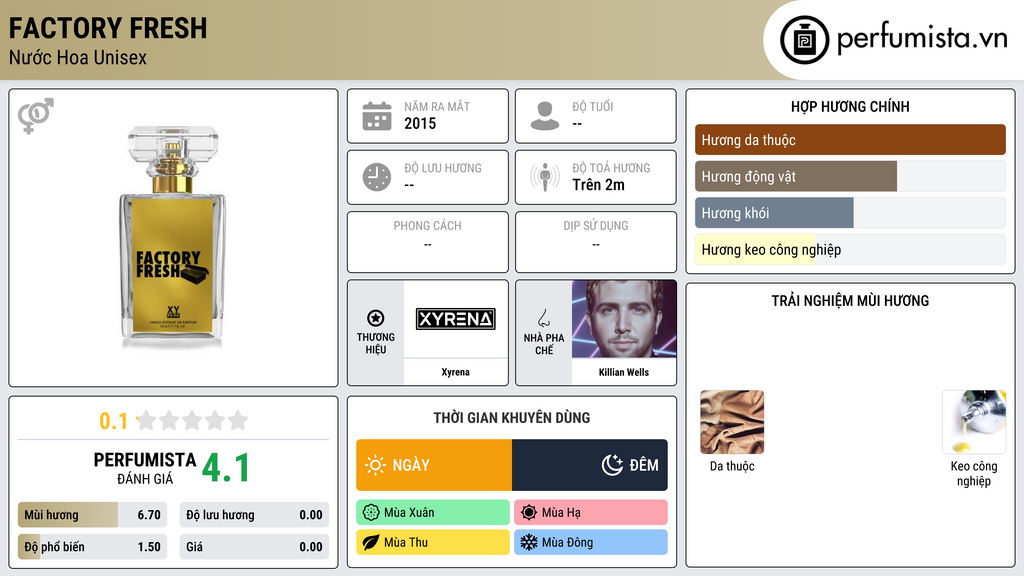
Task: Click the sun icon in the Ngày bar
Action: [x=375, y=465]
